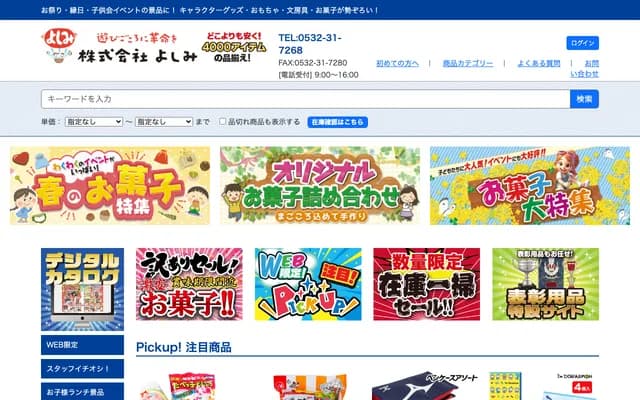Viewport: 640px width, 400px height.
Task: Toggle 品切れ商品も表示する checkbox
Action: click(x=222, y=122)
